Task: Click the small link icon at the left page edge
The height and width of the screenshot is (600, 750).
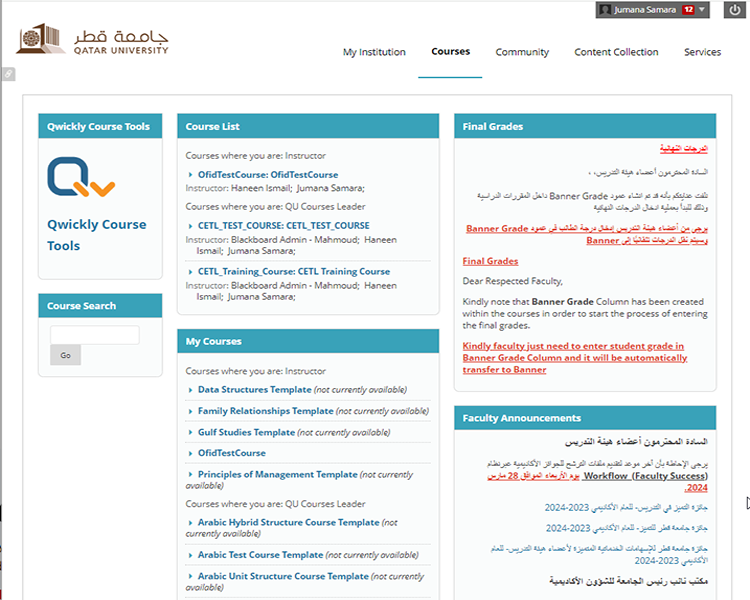Action: (8, 74)
